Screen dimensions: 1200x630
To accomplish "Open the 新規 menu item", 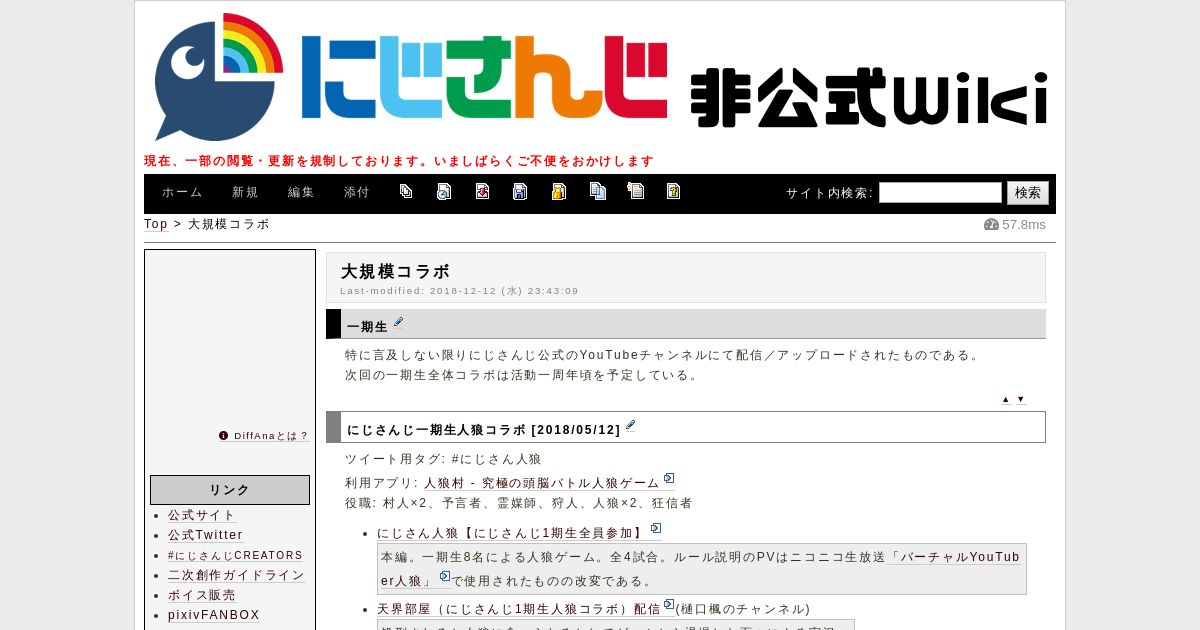I will click(x=245, y=193).
